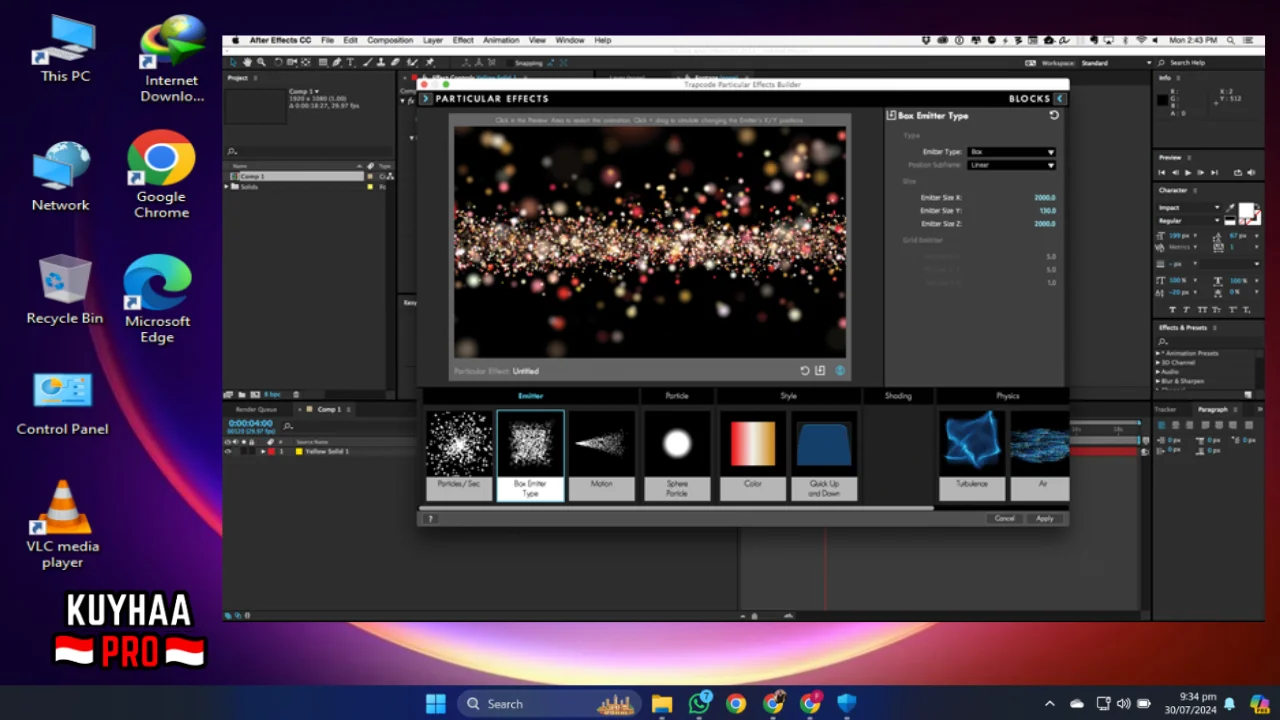Viewport: 1280px width, 720px height.
Task: Select the Puppet Pin tool in After Effects toolbar
Action: click(x=429, y=62)
